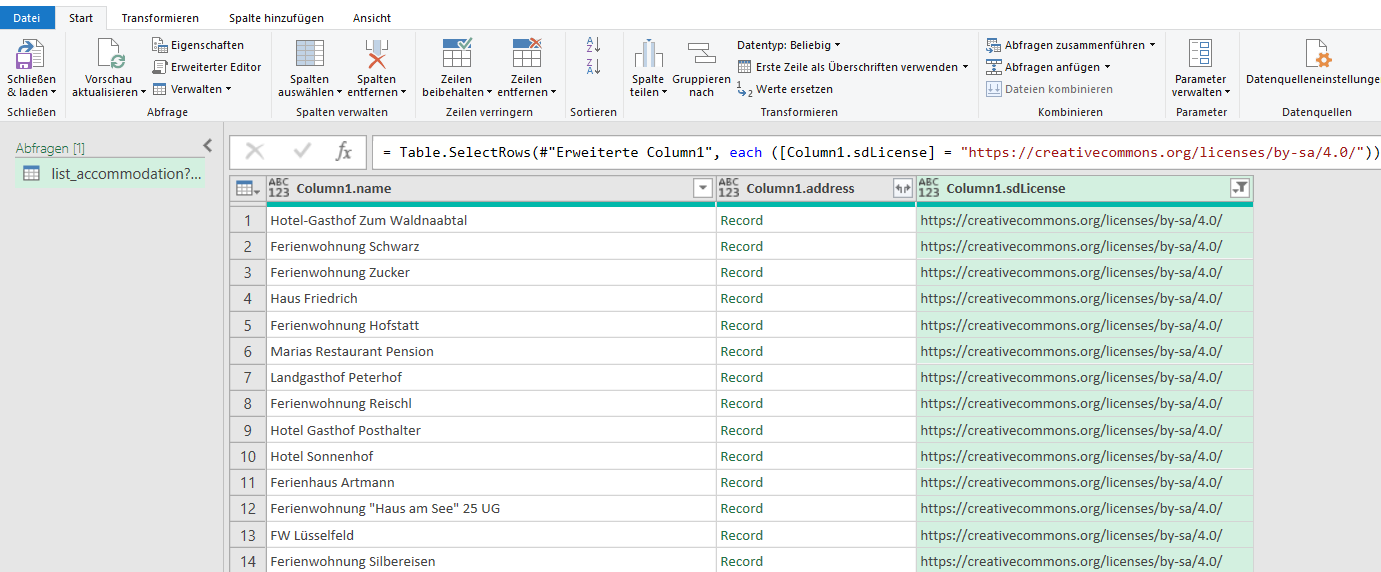The image size is (1381, 572).
Task: Open the Spalte hinzufügen tab
Action: [276, 18]
